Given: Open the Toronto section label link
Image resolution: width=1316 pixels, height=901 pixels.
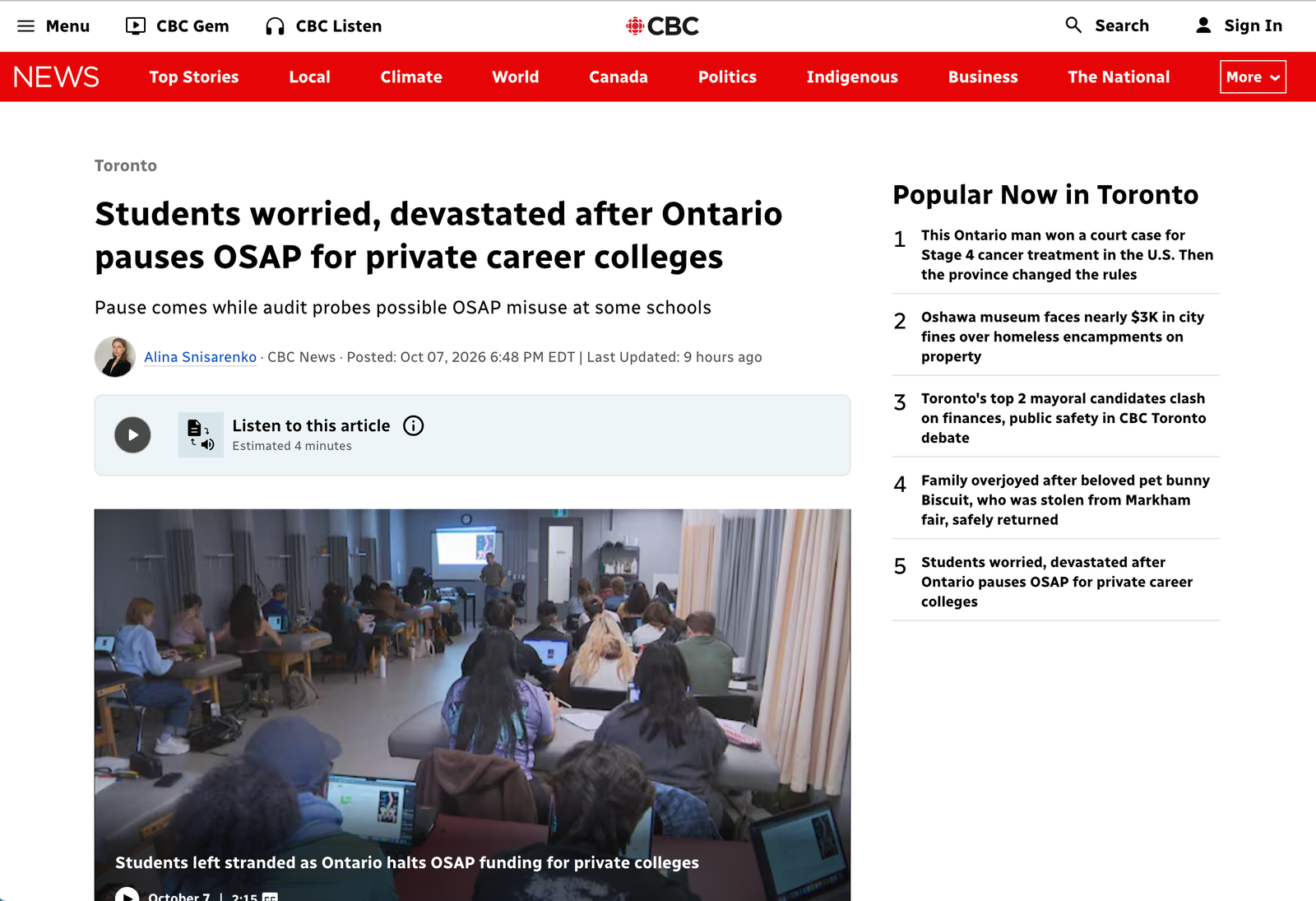Looking at the screenshot, I should pos(126,165).
